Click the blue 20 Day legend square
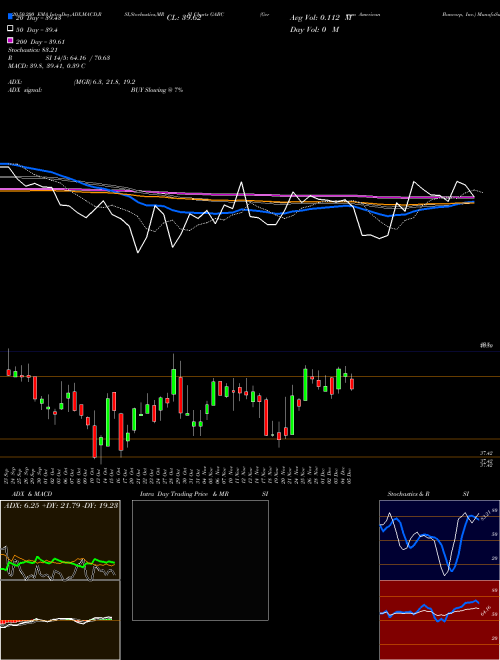Image resolution: width=500 pixels, height=660 pixels. coord(11,17)
